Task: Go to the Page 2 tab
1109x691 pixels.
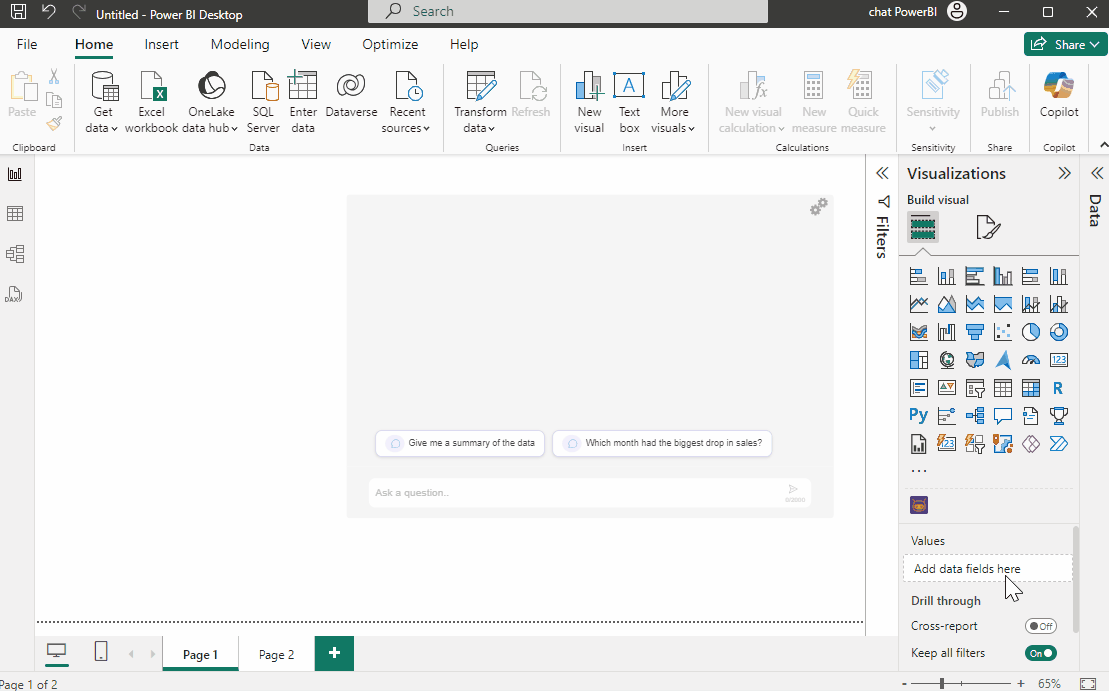Action: 276,654
